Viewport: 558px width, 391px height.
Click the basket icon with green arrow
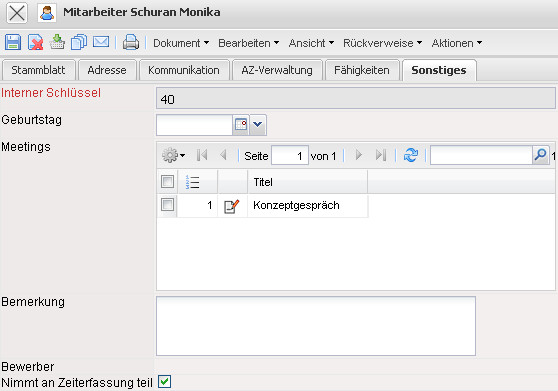pos(57,42)
